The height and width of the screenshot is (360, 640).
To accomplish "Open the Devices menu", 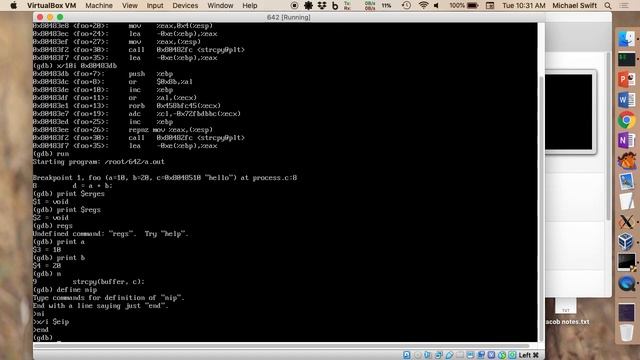I will tap(185, 6).
